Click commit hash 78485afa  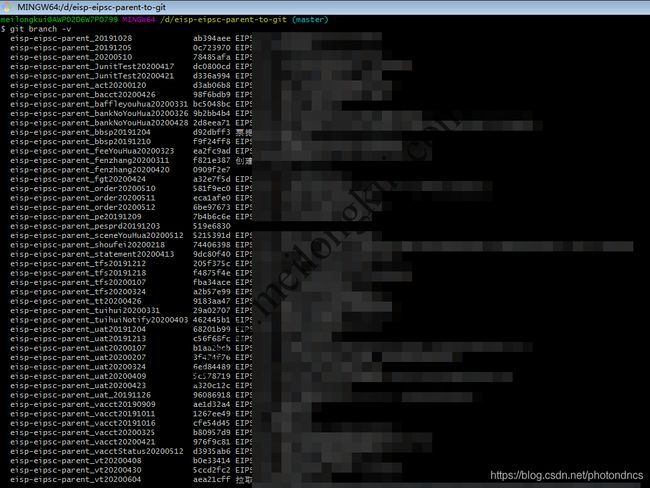(211, 57)
